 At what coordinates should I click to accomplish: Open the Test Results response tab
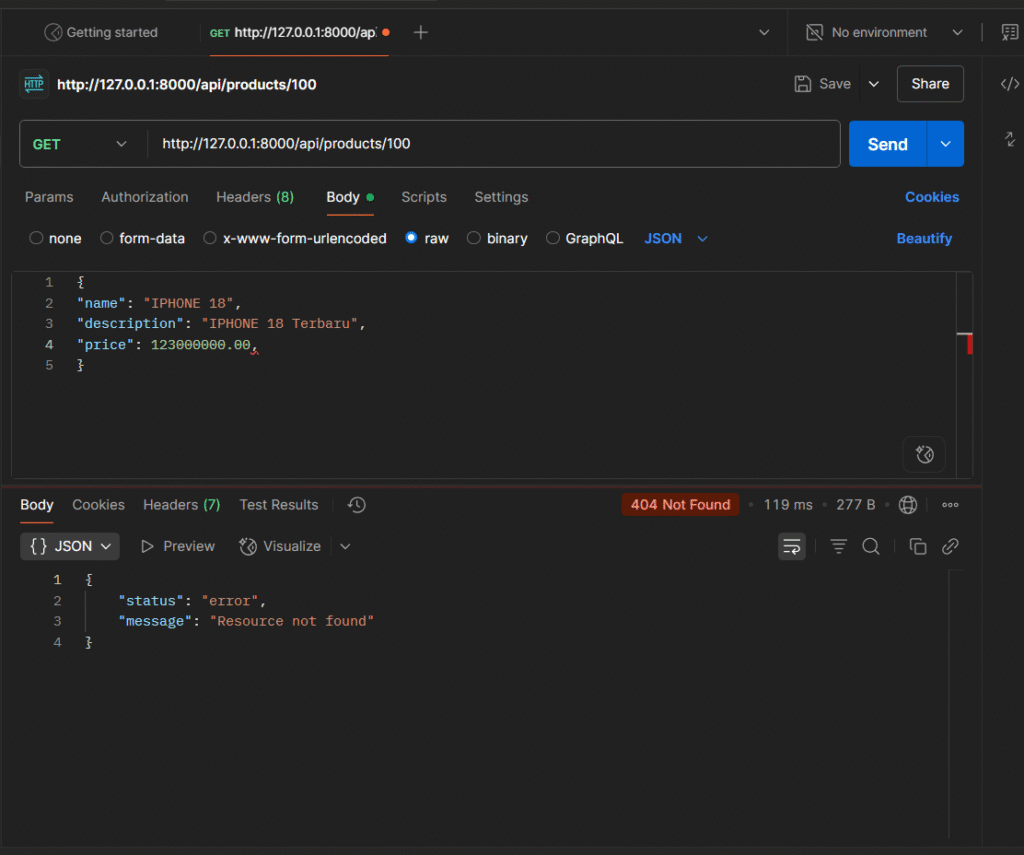(278, 505)
